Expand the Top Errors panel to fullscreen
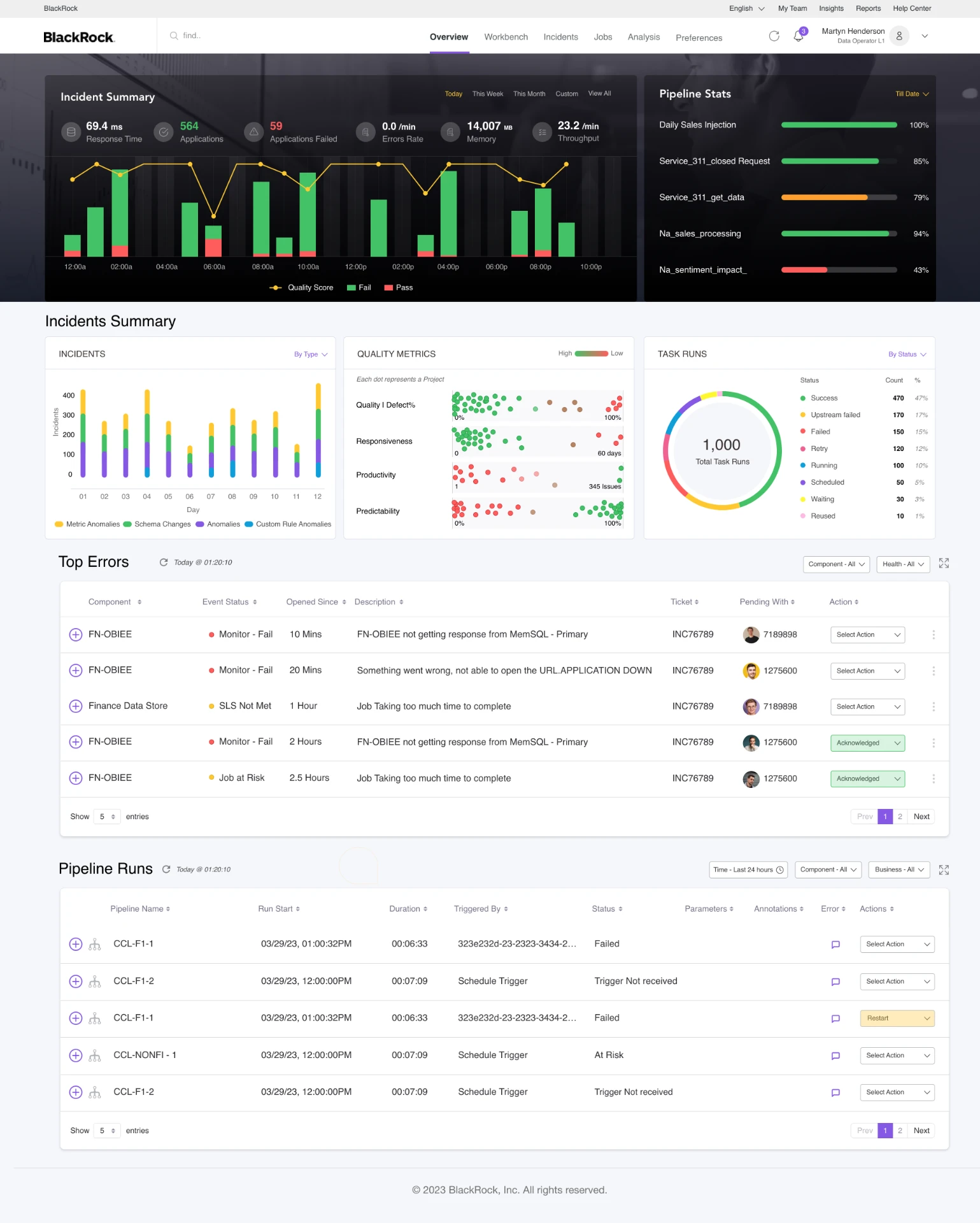 pyautogui.click(x=944, y=564)
